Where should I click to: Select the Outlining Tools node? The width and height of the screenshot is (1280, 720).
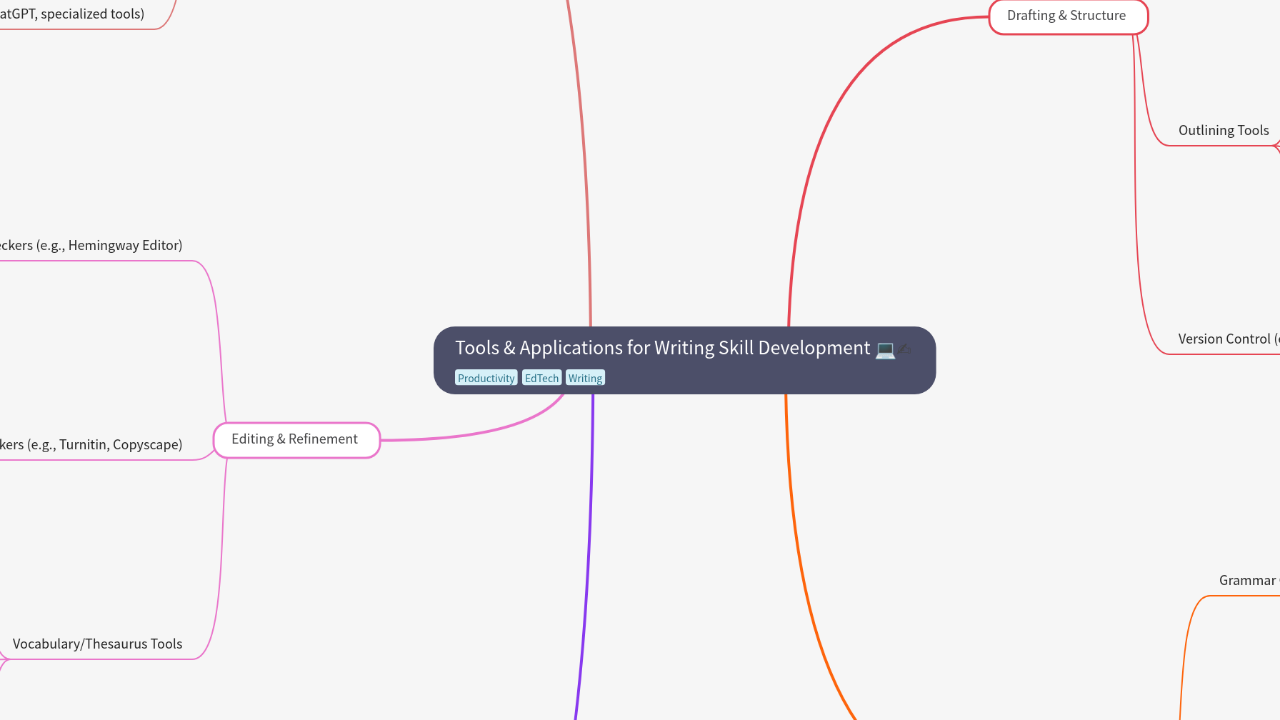pos(1223,130)
